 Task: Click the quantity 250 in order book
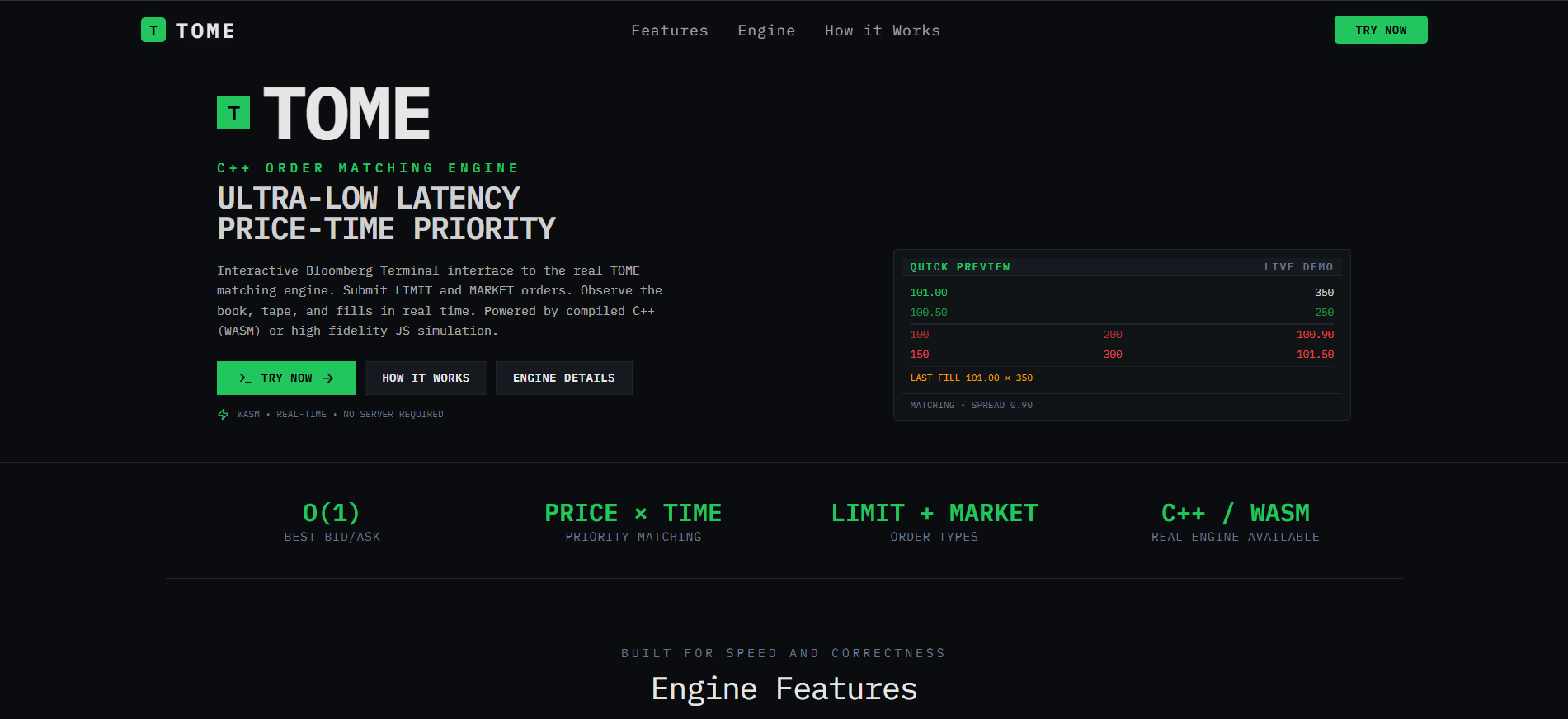1324,313
